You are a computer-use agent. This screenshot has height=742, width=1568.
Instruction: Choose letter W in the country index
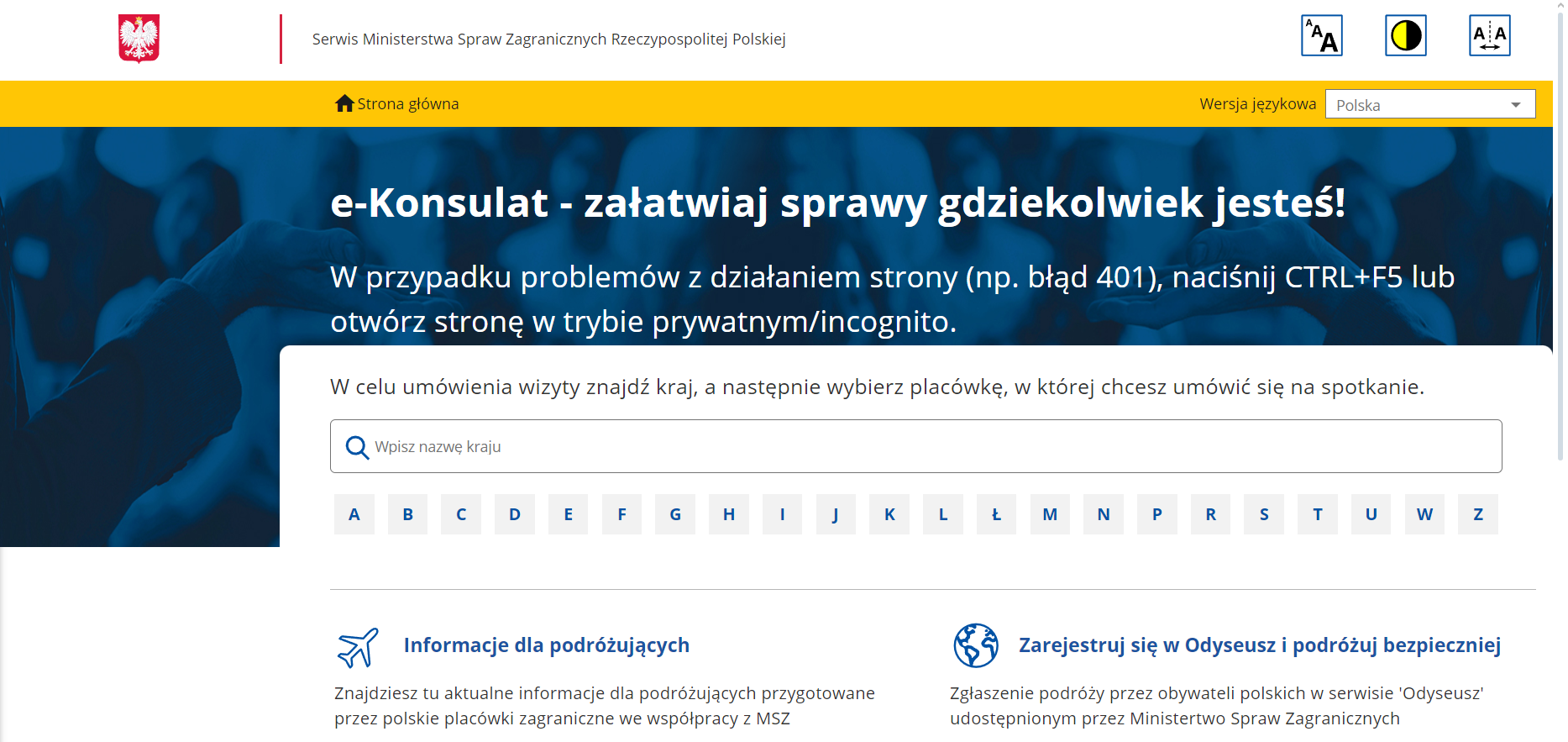tap(1424, 514)
